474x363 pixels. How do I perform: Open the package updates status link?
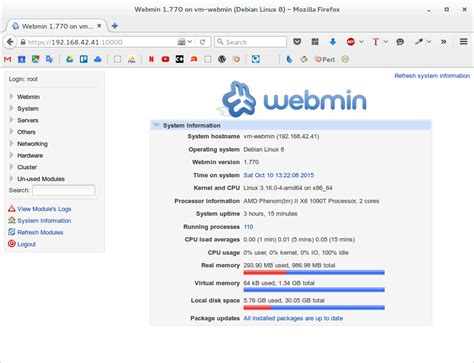(x=293, y=318)
